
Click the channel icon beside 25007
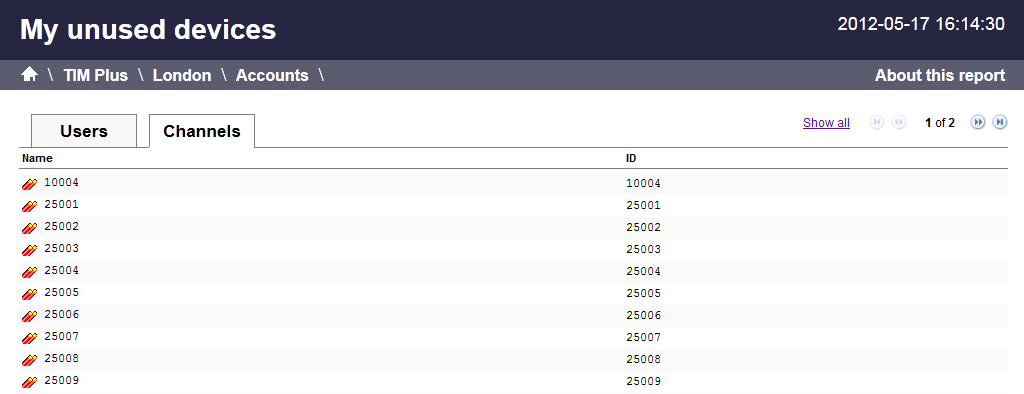(x=29, y=338)
